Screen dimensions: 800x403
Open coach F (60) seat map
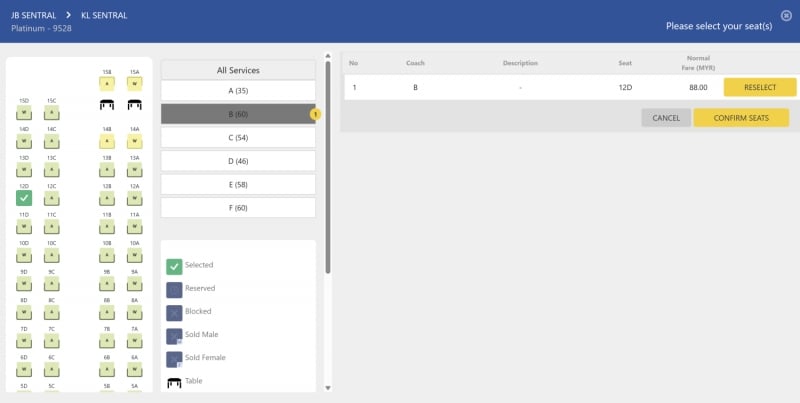[238, 207]
